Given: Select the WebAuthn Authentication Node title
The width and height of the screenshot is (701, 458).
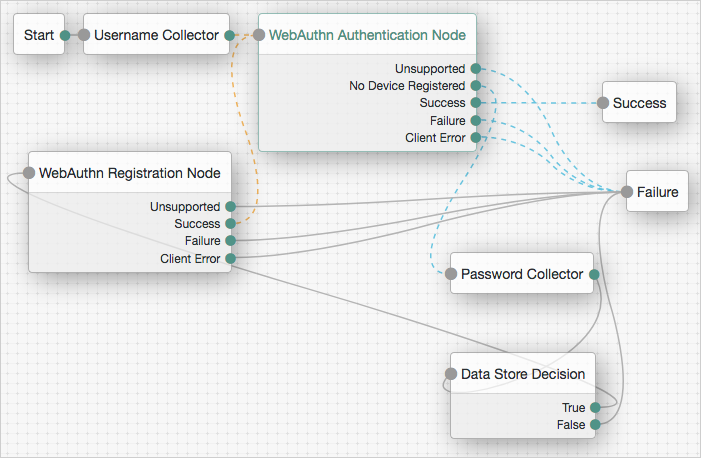Looking at the screenshot, I should (367, 35).
